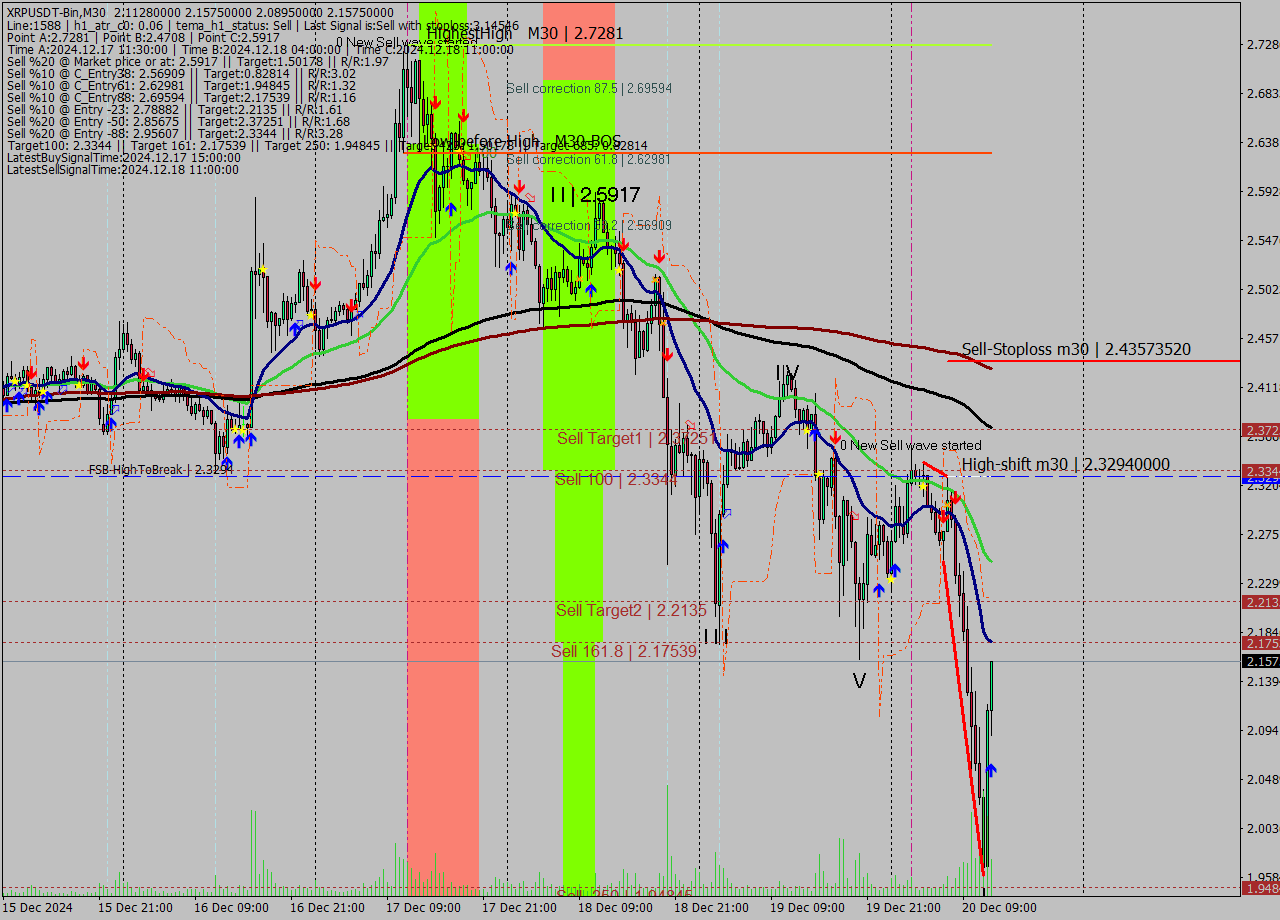Click the 'Sell %10 @ Entry -23: 2.78882' line

point(174,110)
